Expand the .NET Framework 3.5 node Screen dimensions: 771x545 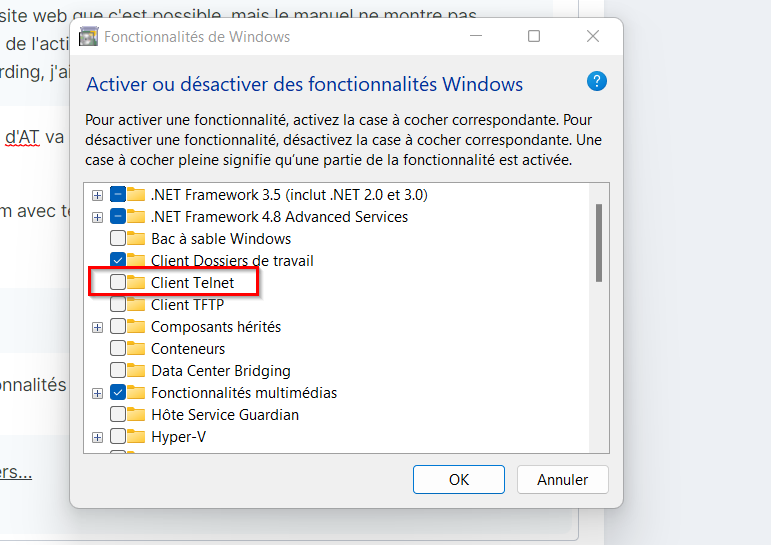97,195
